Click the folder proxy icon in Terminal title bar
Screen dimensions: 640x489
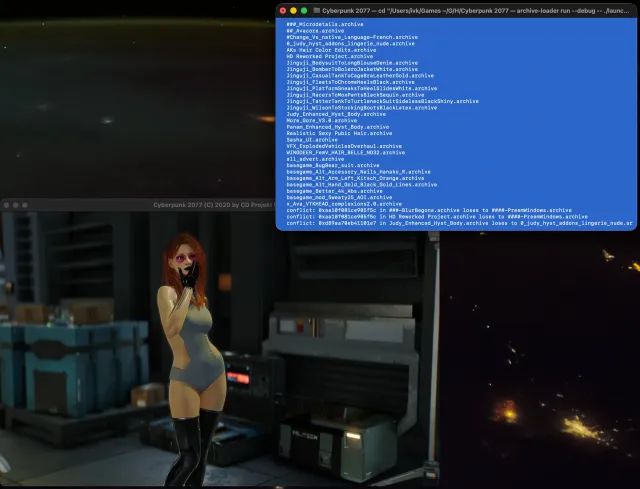pos(316,11)
